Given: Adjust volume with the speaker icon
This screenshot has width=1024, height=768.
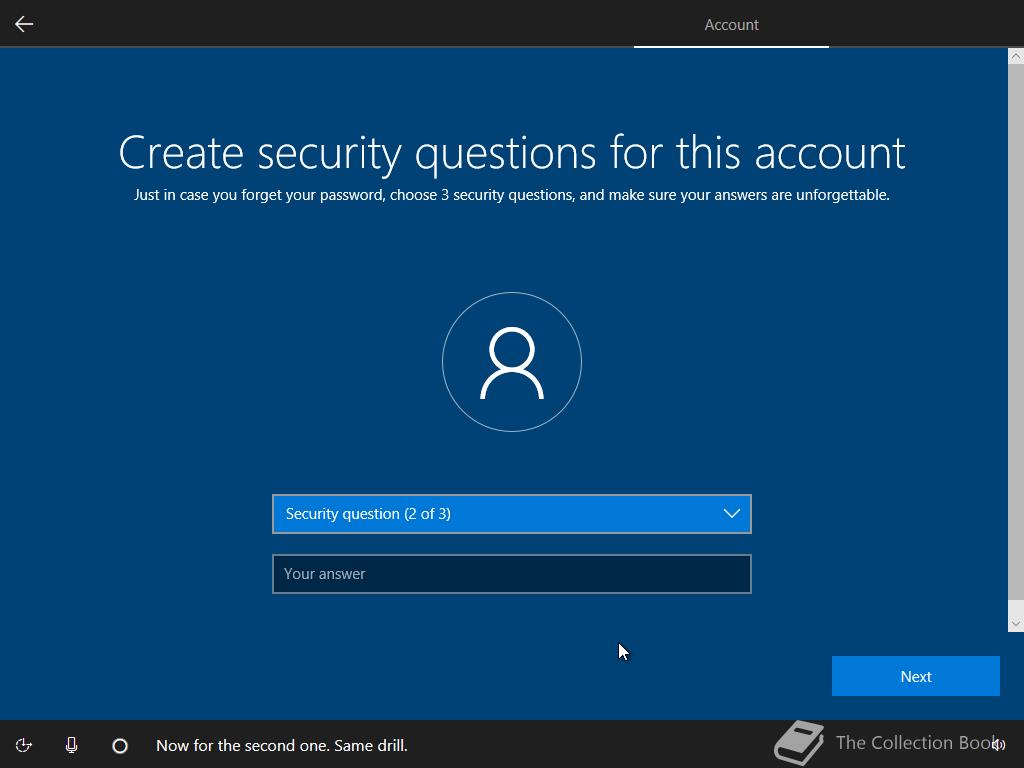Looking at the screenshot, I should [998, 745].
